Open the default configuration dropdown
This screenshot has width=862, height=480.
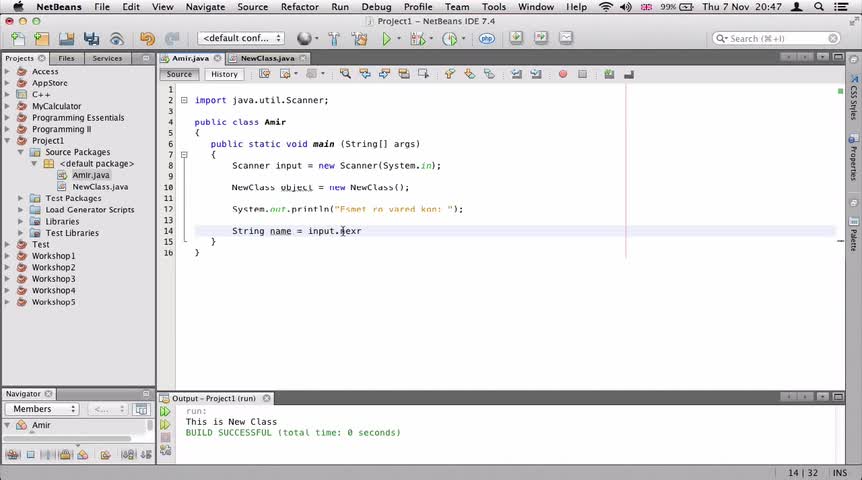(241, 38)
